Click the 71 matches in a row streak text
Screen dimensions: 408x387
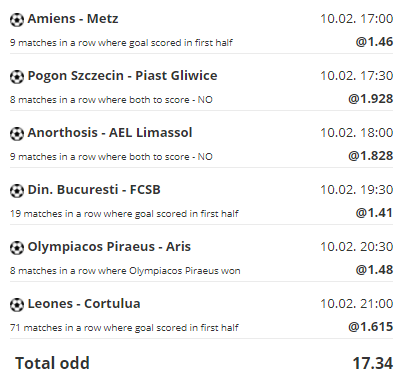click(x=124, y=328)
